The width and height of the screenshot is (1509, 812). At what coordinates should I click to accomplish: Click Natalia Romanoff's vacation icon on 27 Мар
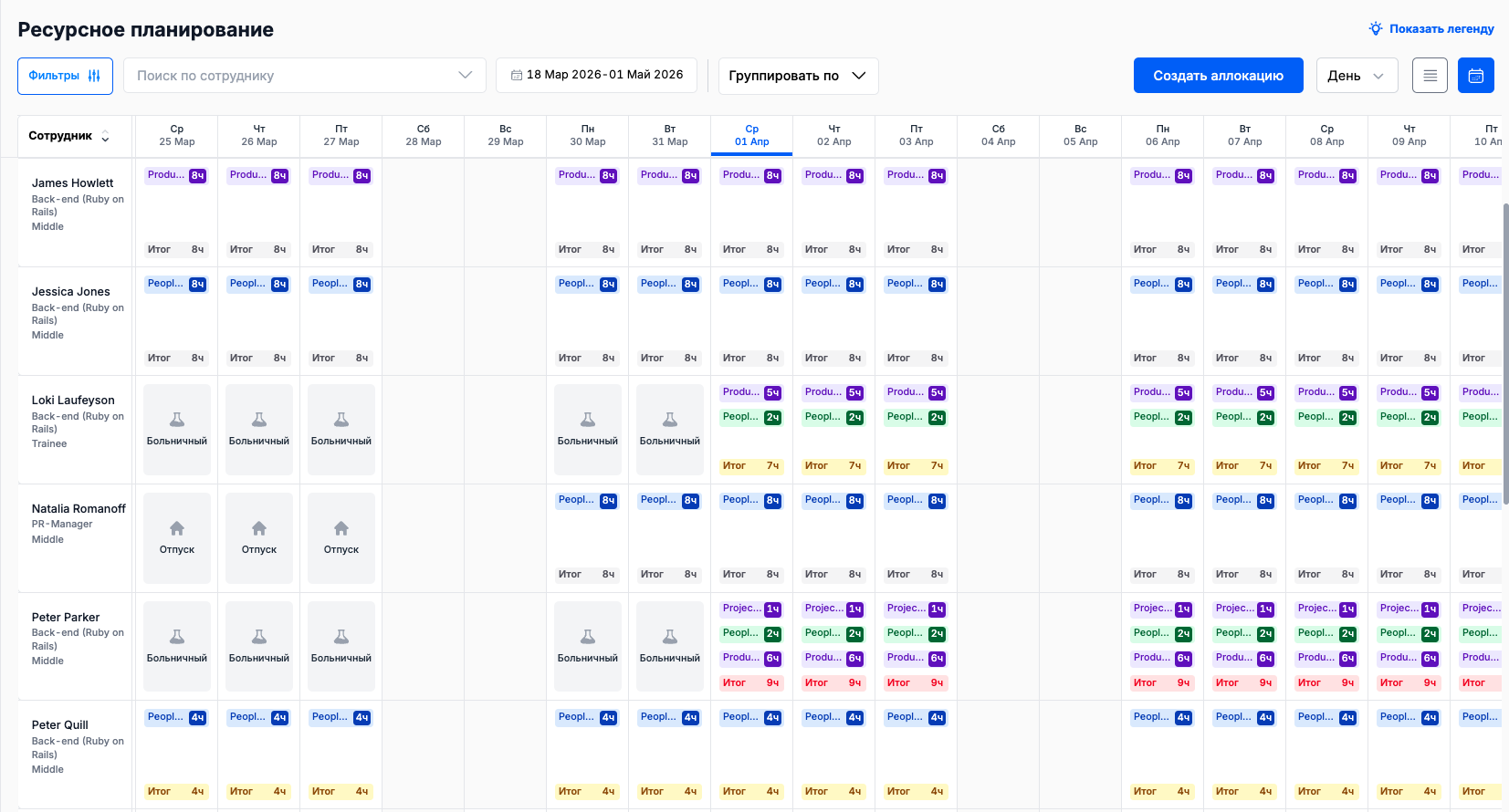(x=341, y=528)
